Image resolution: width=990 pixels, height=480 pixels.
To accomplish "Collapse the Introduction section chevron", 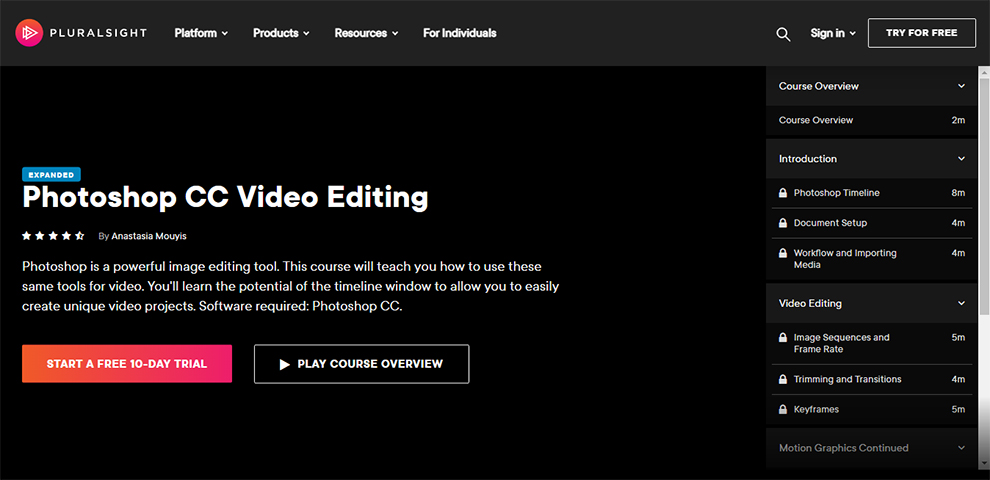I will tap(961, 159).
